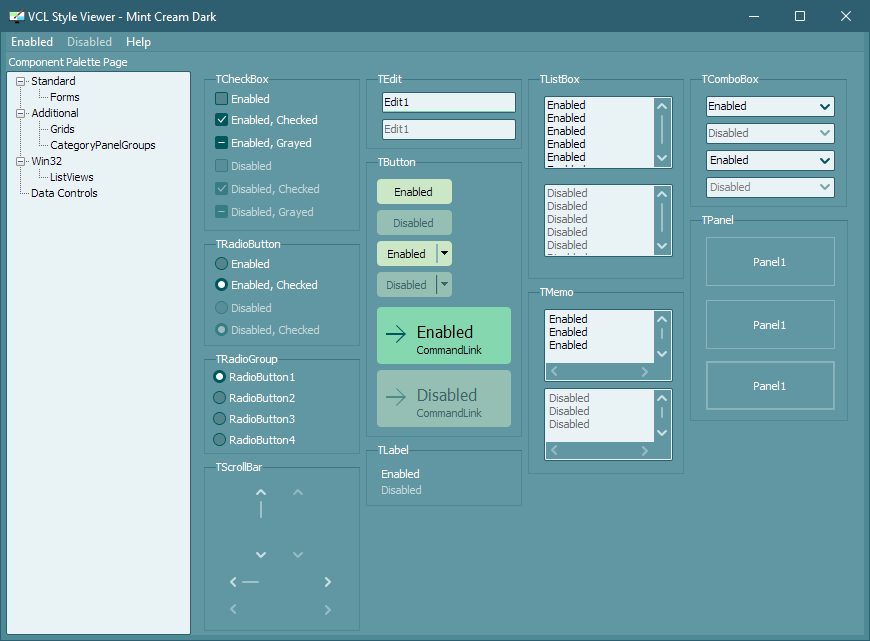Click down arrow in the disabled TMemo scrollbar

661,432
